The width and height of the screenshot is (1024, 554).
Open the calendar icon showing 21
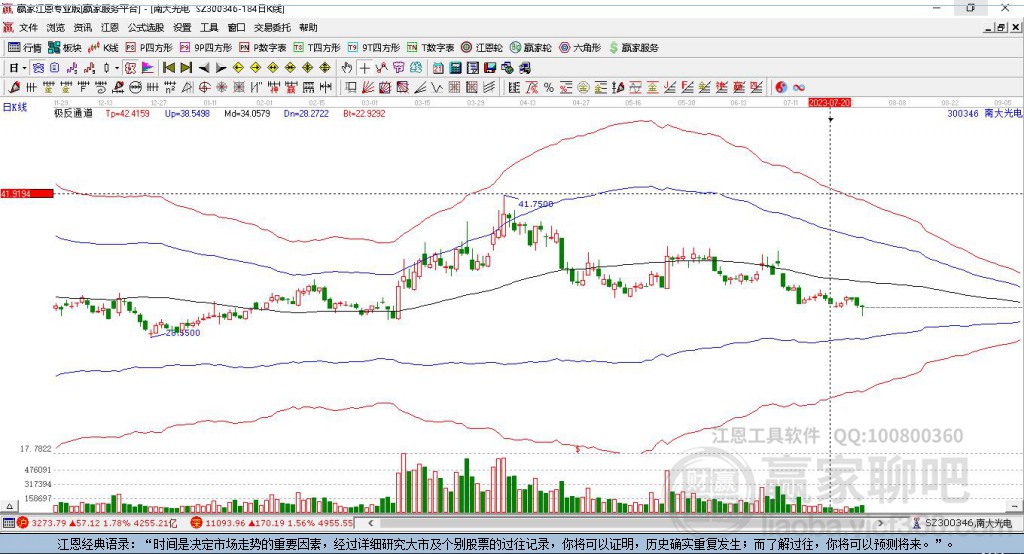tap(438, 68)
